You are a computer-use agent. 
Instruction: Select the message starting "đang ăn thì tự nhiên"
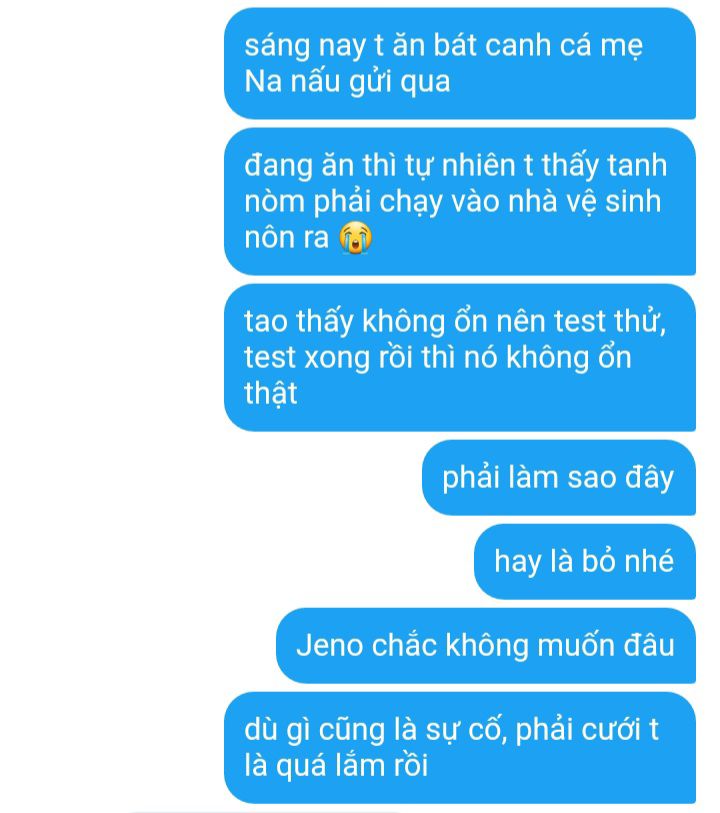[460, 201]
